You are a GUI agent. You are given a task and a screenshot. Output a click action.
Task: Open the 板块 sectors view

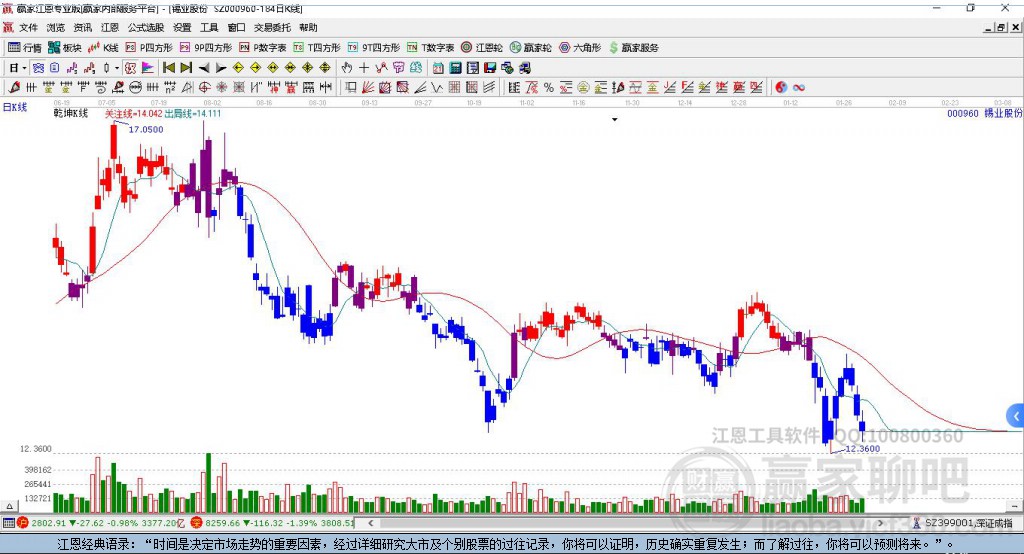click(65, 48)
